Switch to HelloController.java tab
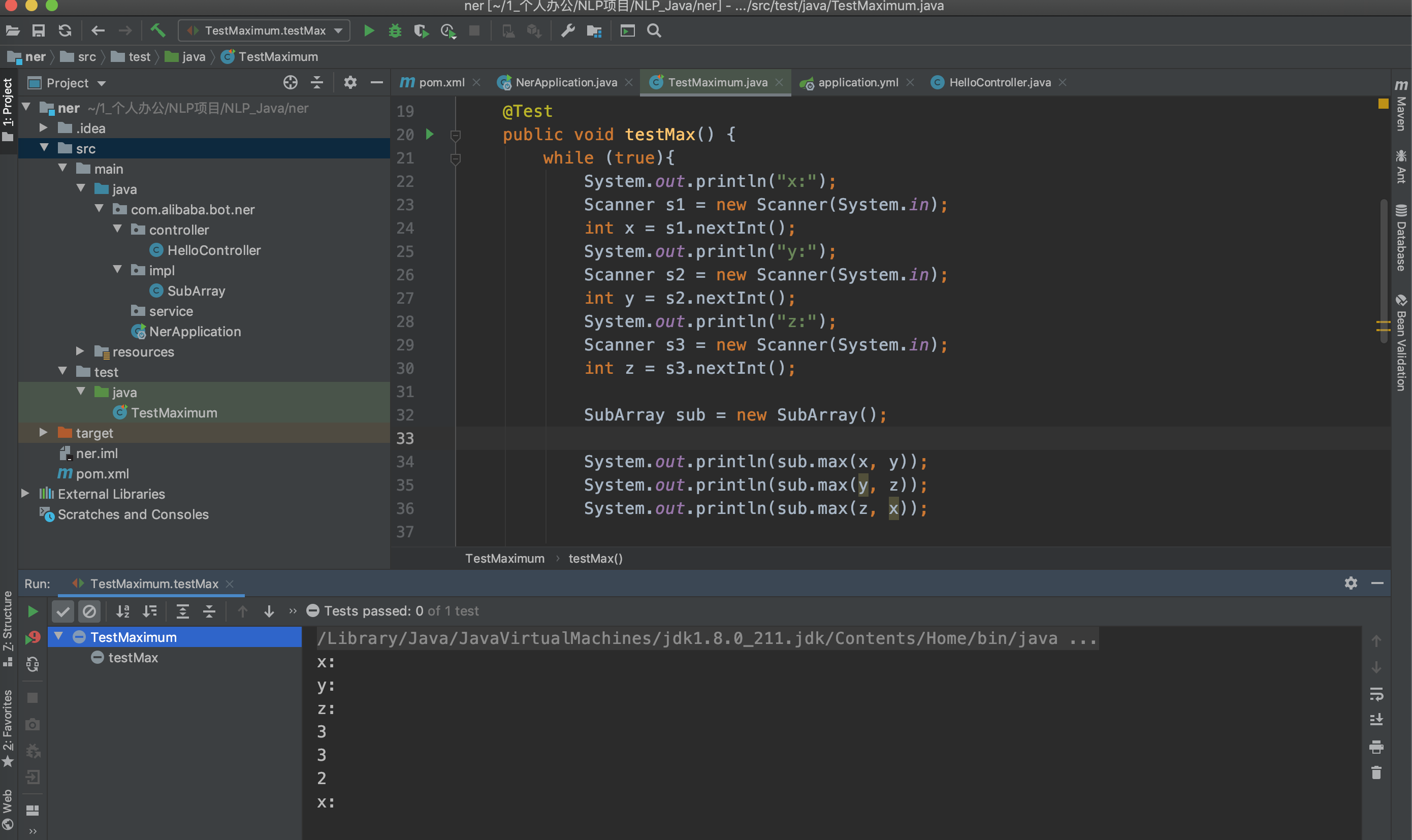 click(999, 83)
